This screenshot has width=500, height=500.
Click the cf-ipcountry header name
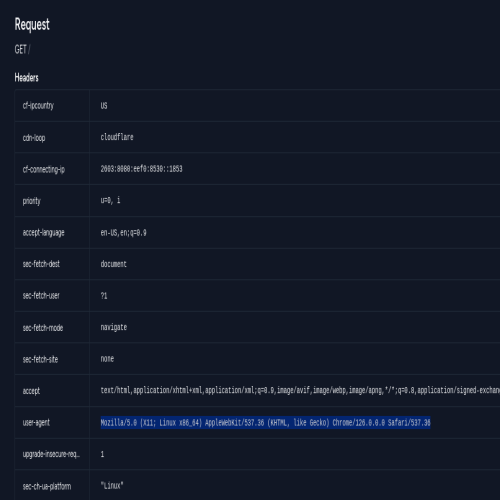point(38,106)
